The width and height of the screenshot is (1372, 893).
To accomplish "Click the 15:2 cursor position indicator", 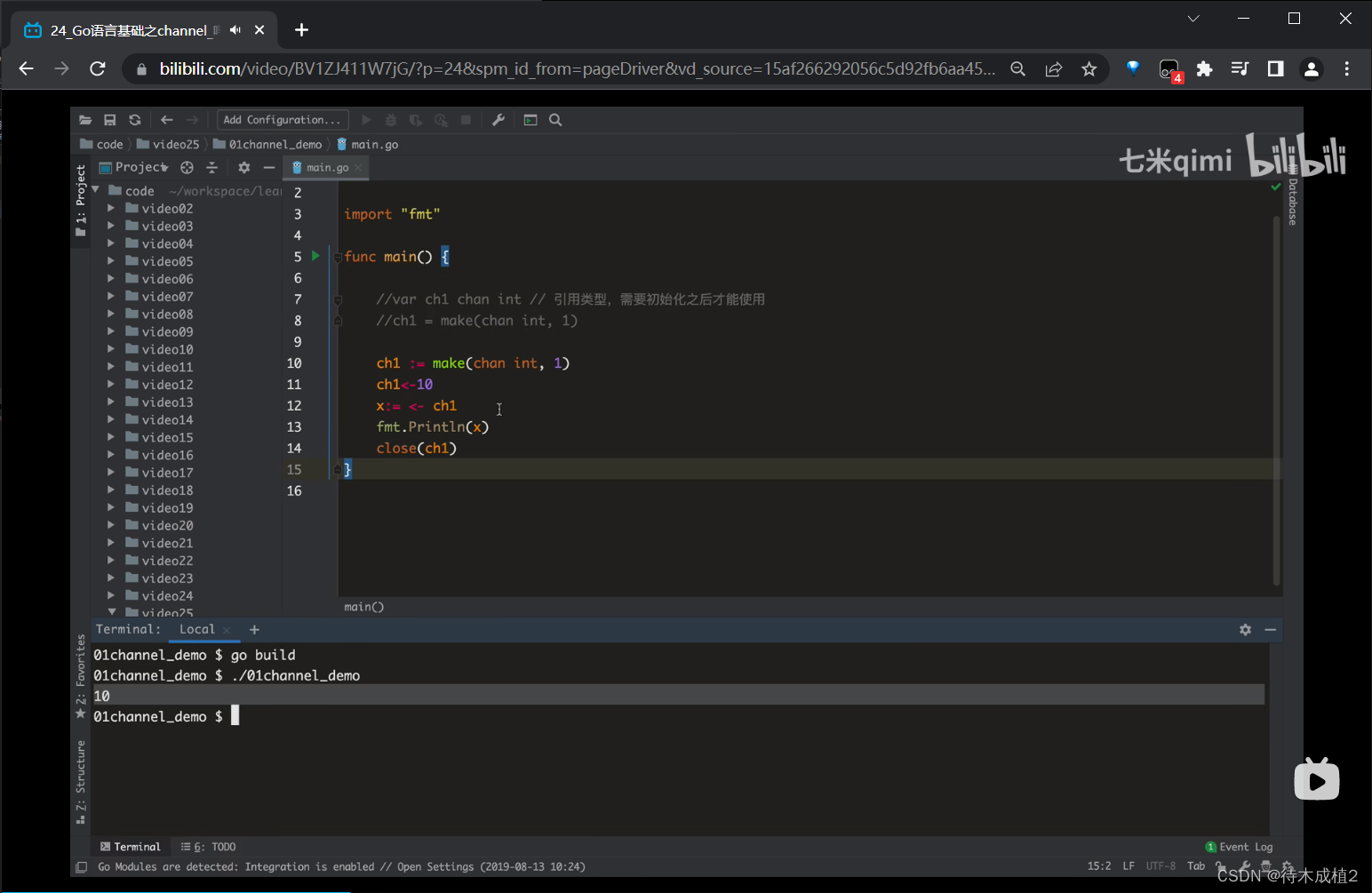I will [x=1099, y=866].
